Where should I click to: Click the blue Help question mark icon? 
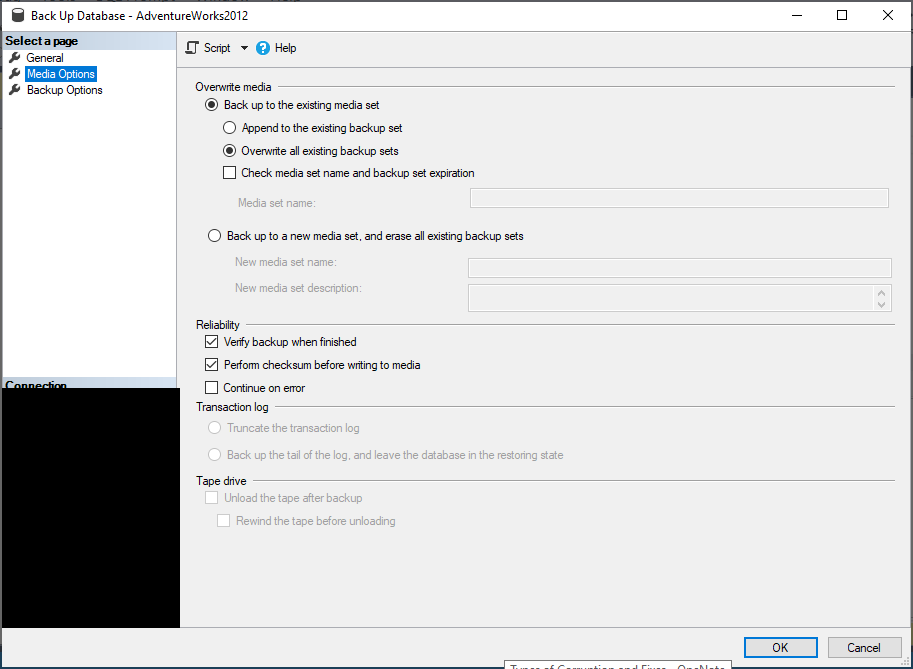pyautogui.click(x=263, y=48)
